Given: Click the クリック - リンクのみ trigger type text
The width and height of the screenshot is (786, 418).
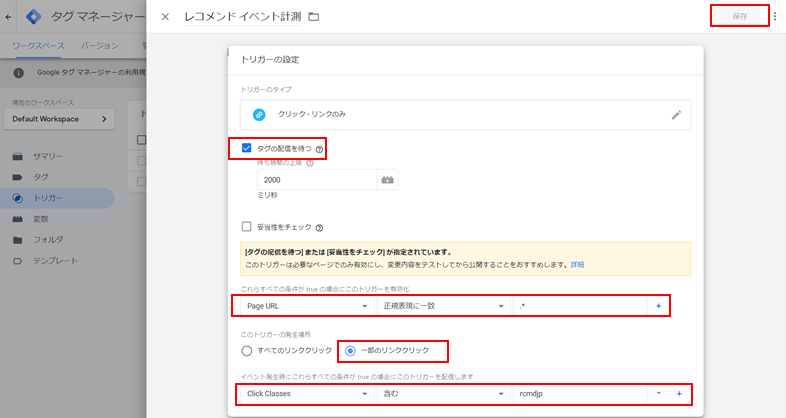Looking at the screenshot, I should click(x=312, y=114).
